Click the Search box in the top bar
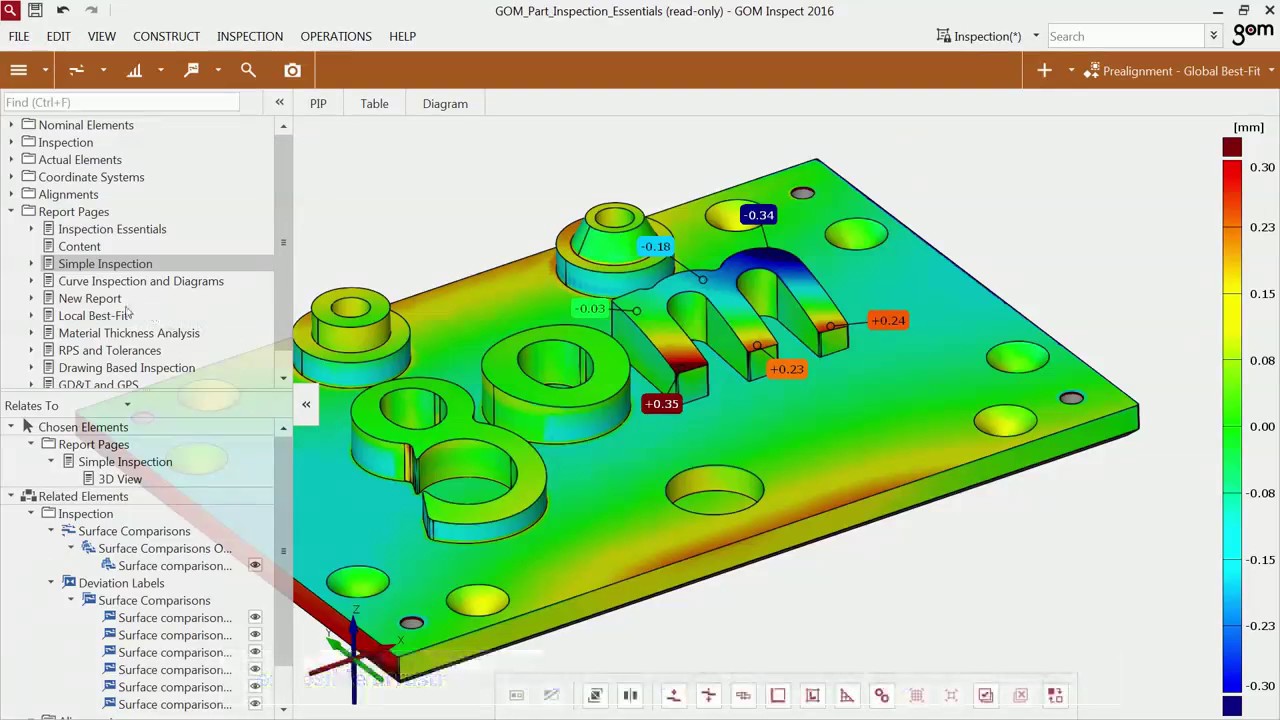Viewport: 1280px width, 720px height. (1125, 36)
